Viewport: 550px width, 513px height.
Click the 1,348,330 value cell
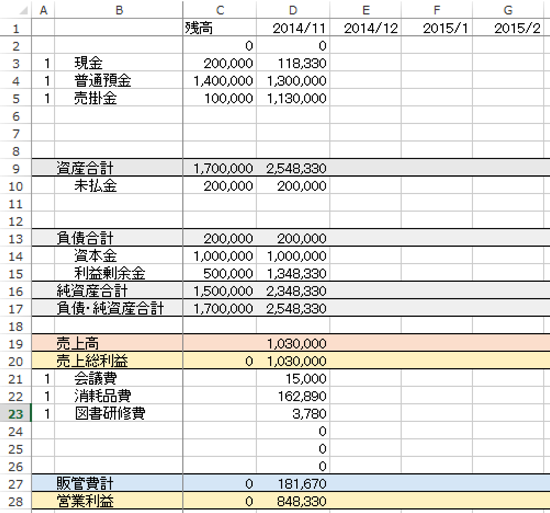point(293,274)
